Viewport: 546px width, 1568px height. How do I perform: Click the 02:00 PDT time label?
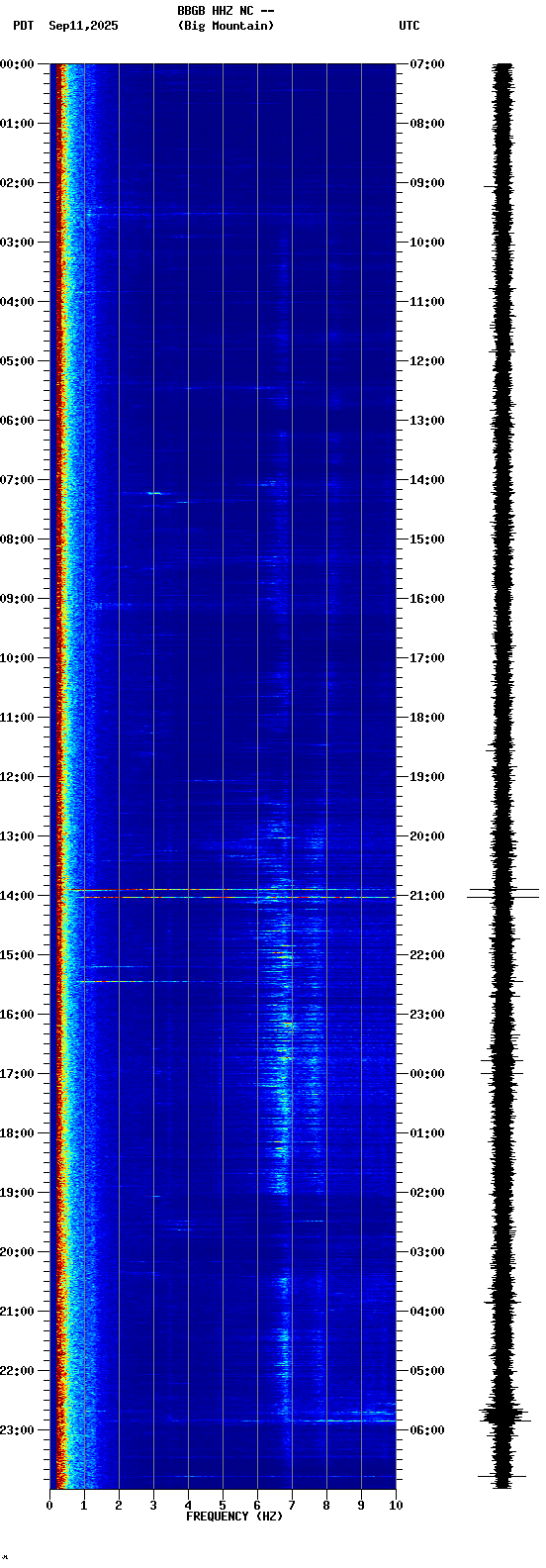pyautogui.click(x=18, y=183)
